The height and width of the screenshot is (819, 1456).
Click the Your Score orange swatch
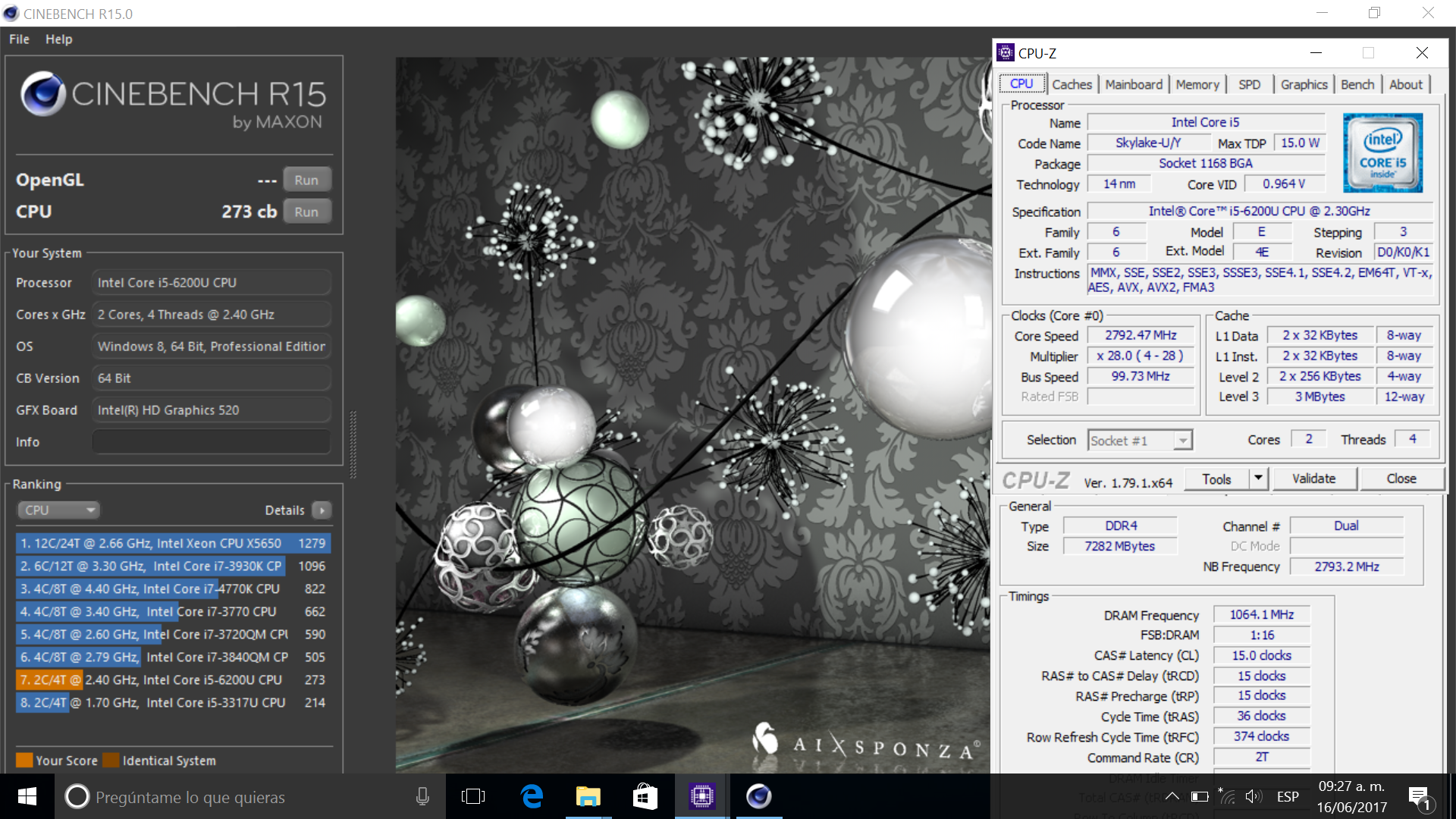24,760
